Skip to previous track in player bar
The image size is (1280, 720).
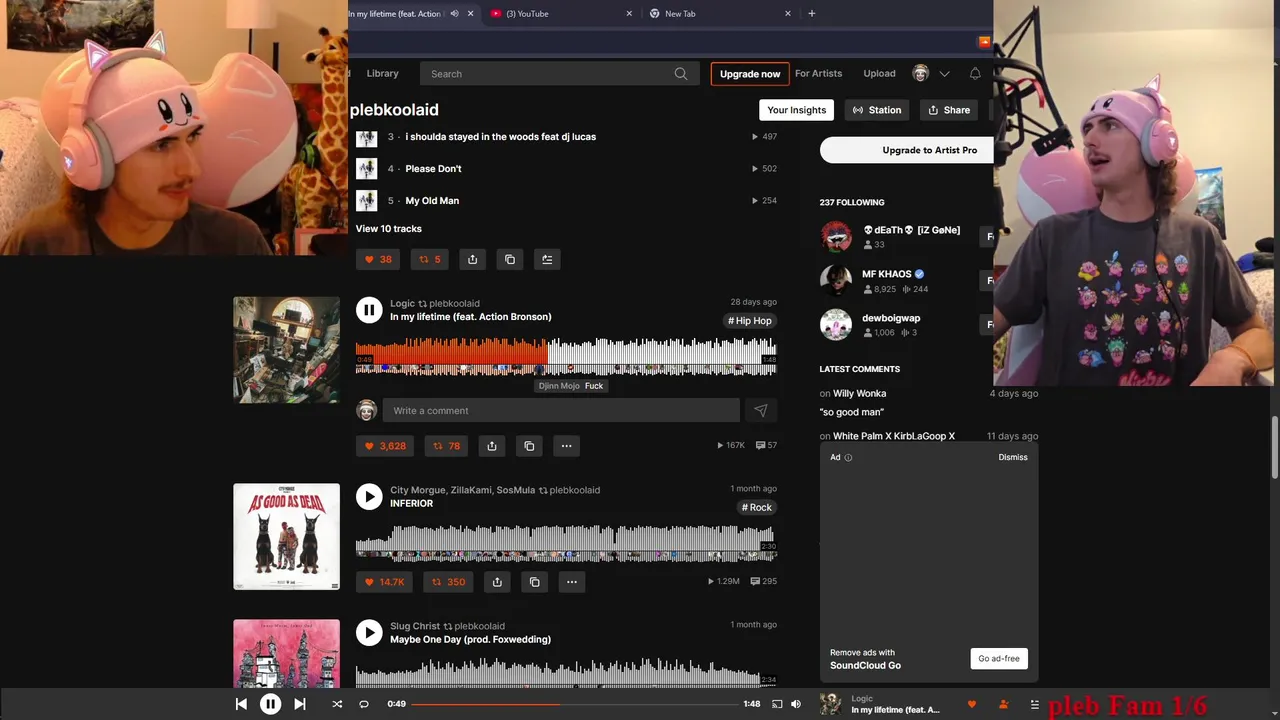(x=241, y=704)
